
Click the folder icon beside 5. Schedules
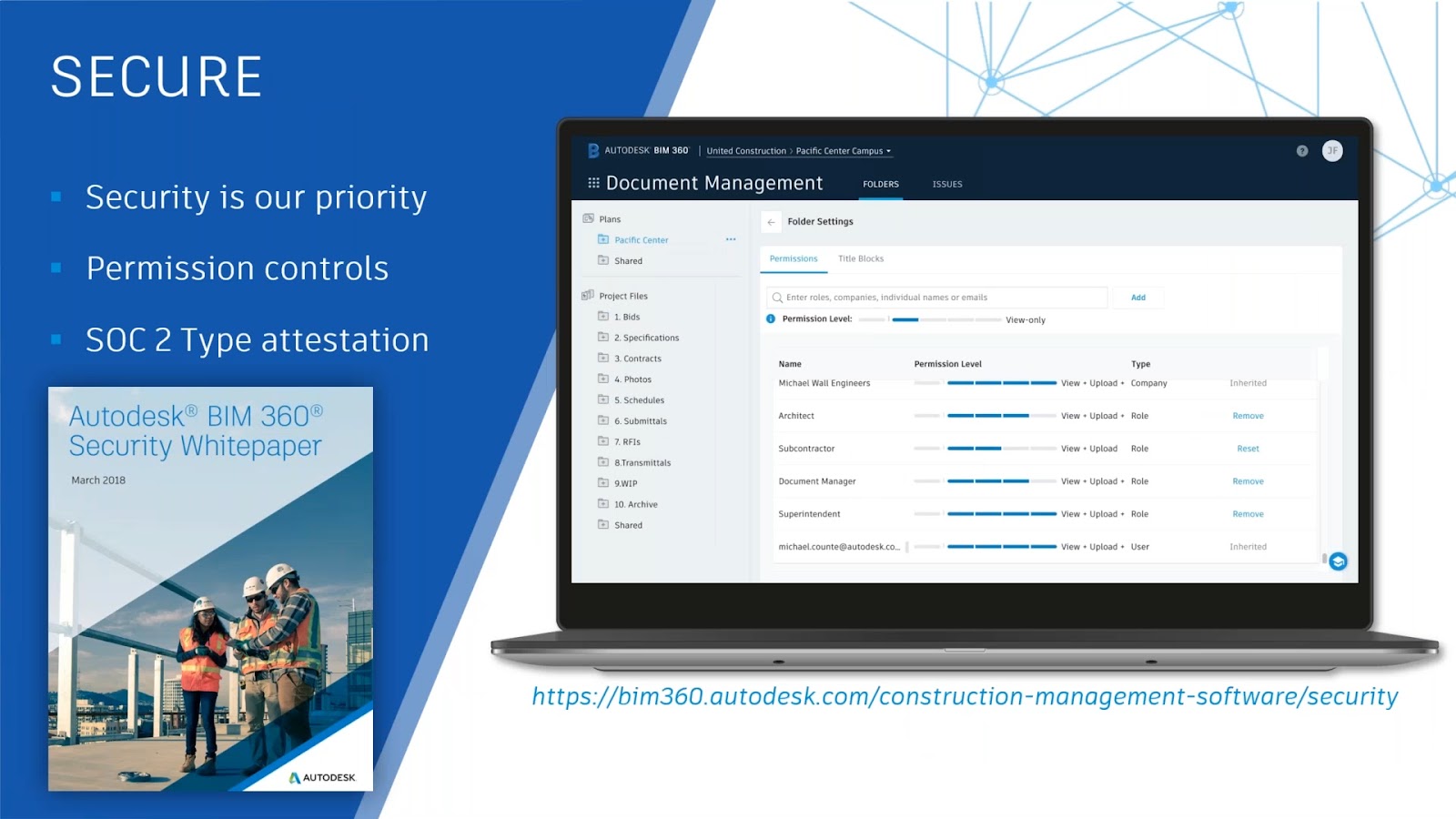tap(602, 400)
